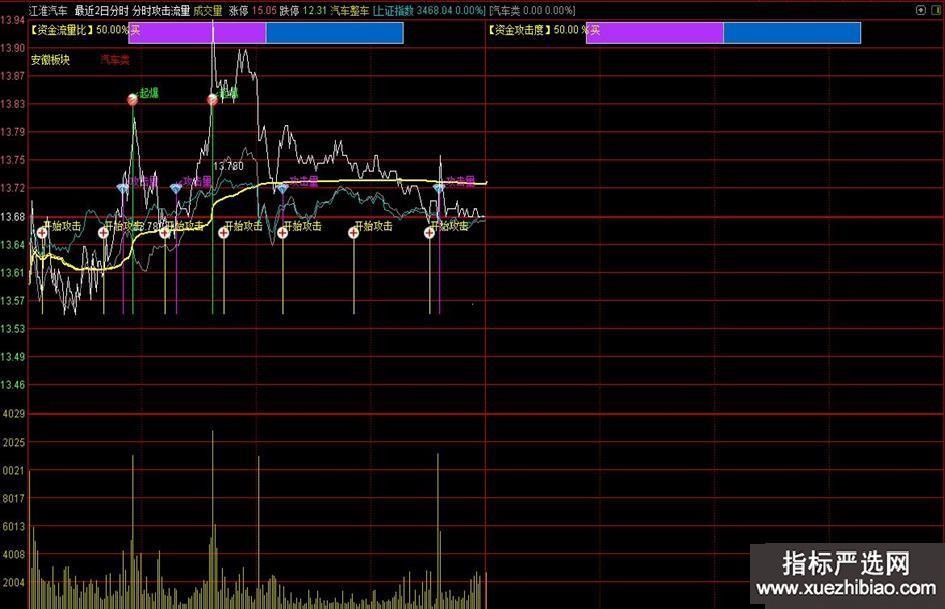Click the 汽车整车 sector label

350,10
